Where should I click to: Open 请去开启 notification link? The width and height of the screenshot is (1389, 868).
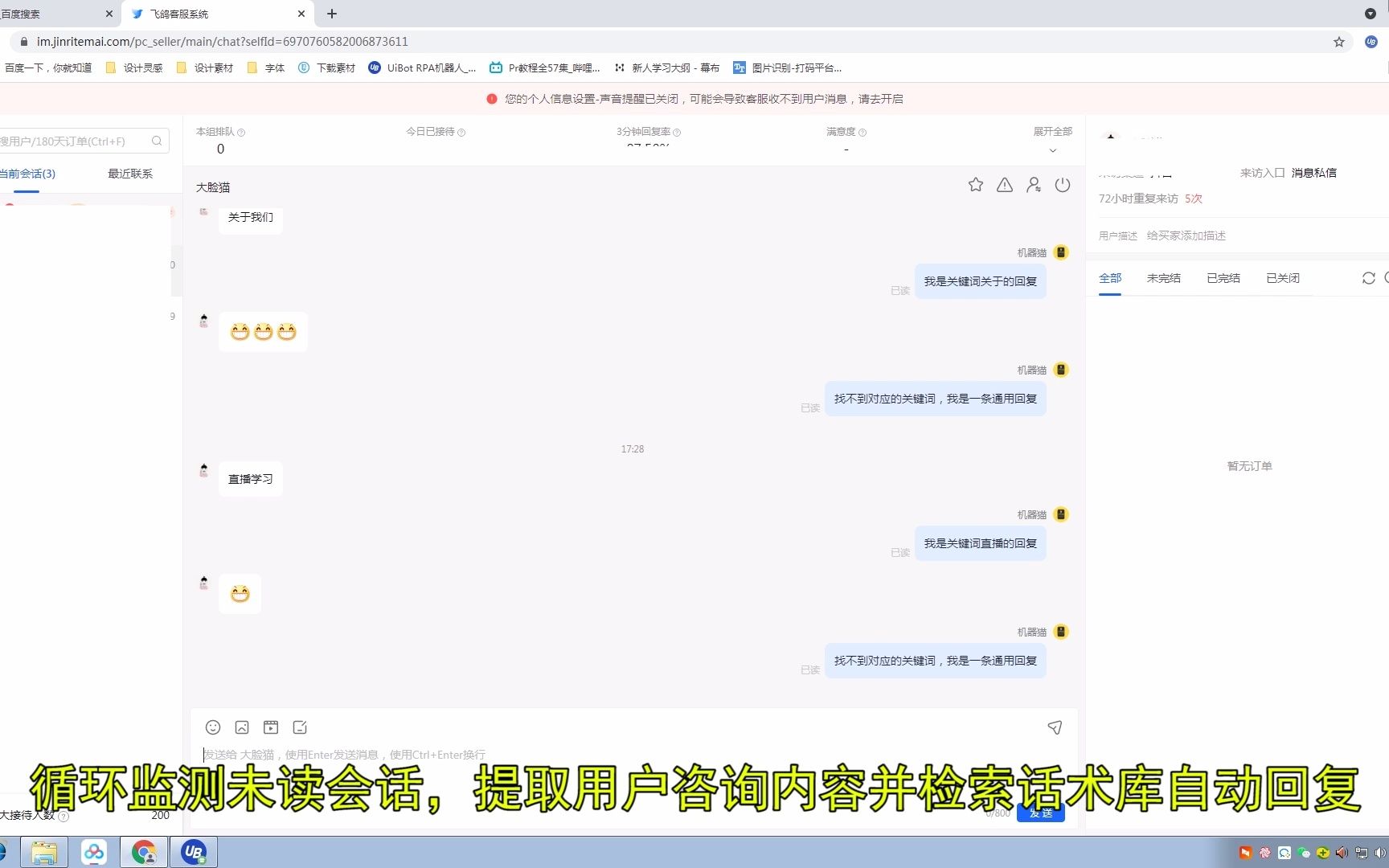[882, 98]
